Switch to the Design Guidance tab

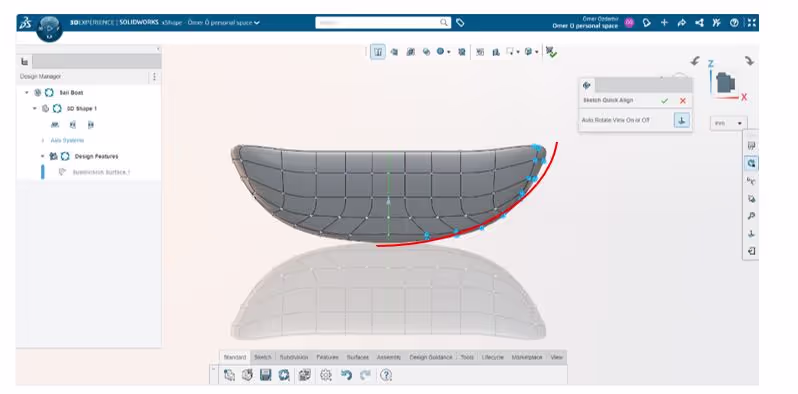[431, 357]
